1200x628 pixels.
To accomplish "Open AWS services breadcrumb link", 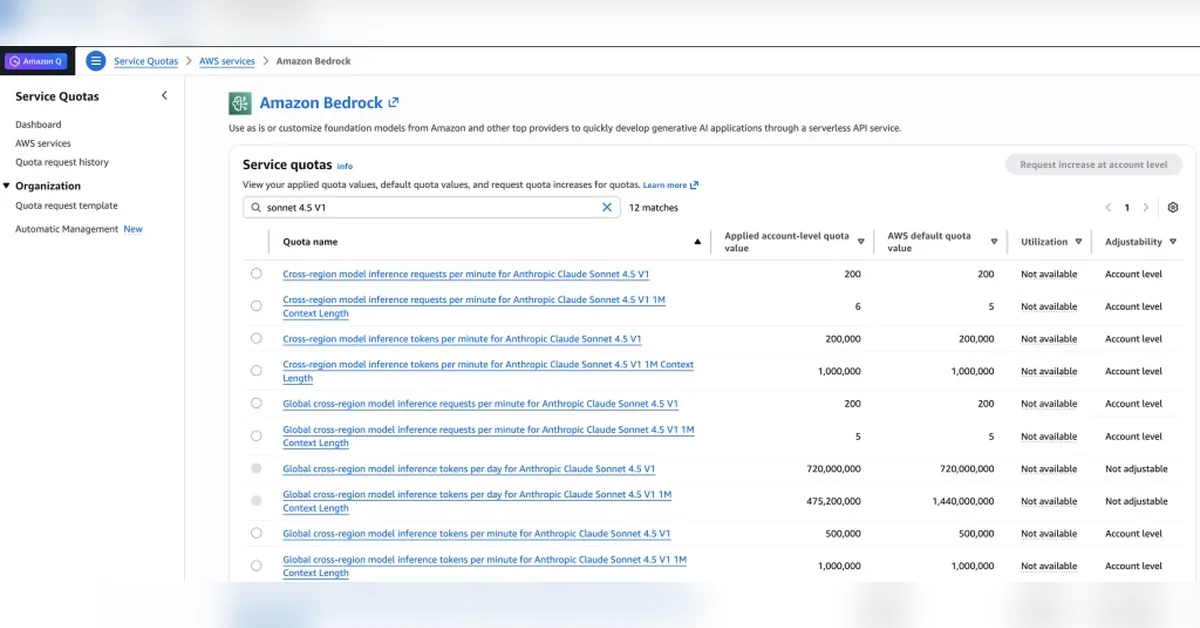I will pyautogui.click(x=227, y=61).
